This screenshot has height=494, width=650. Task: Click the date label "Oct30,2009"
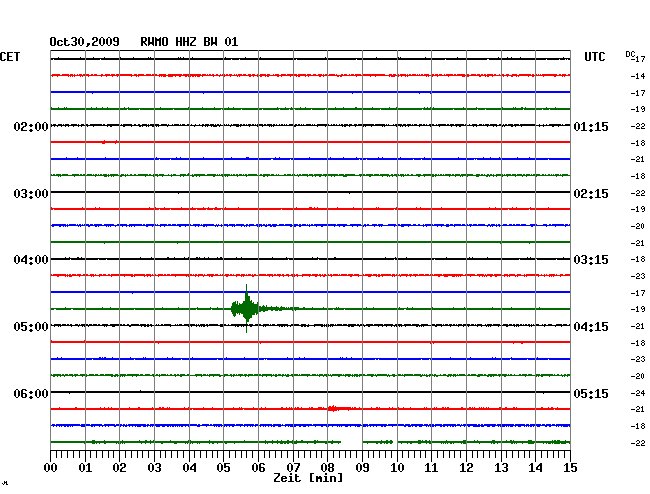[84, 42]
